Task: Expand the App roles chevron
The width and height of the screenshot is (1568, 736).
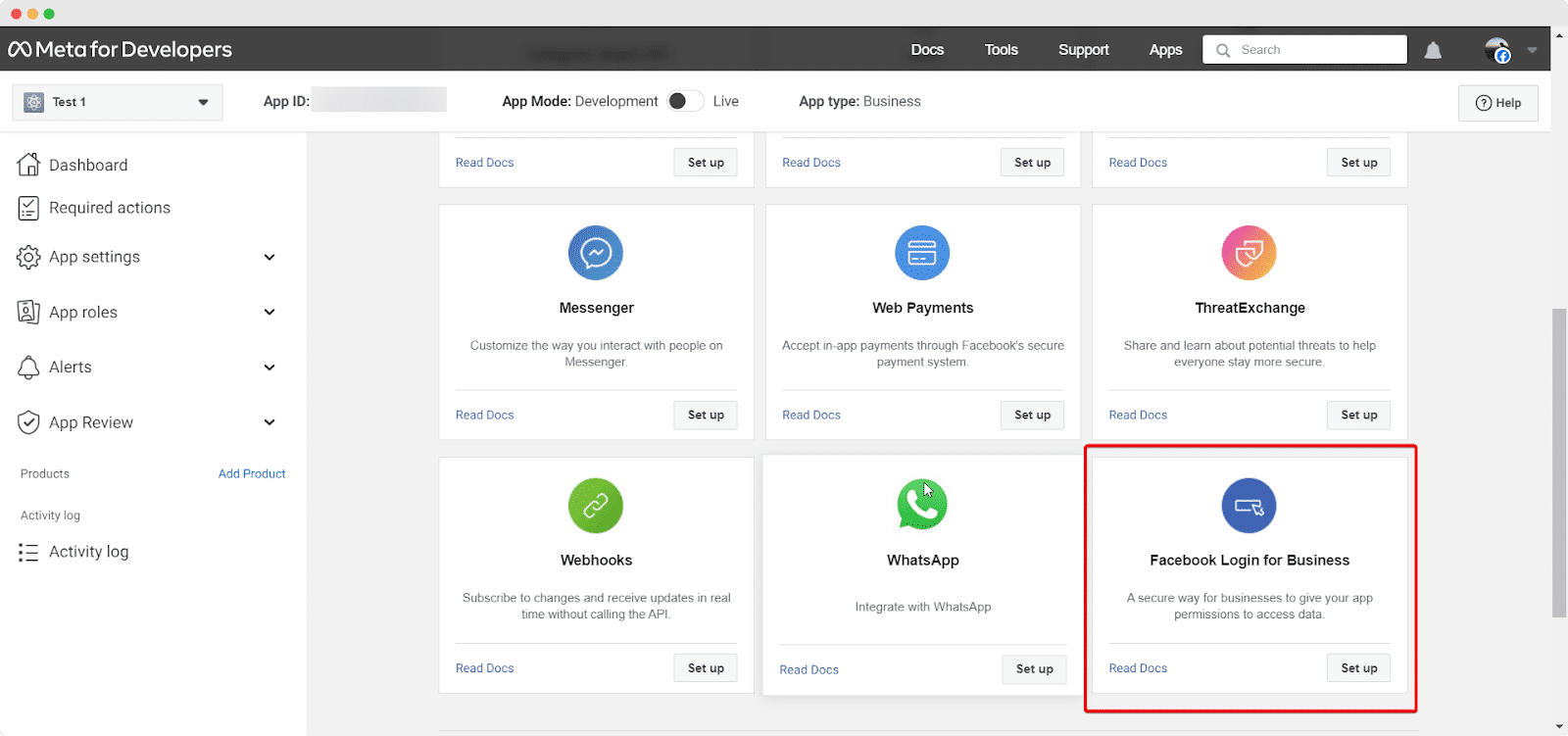Action: (x=269, y=312)
